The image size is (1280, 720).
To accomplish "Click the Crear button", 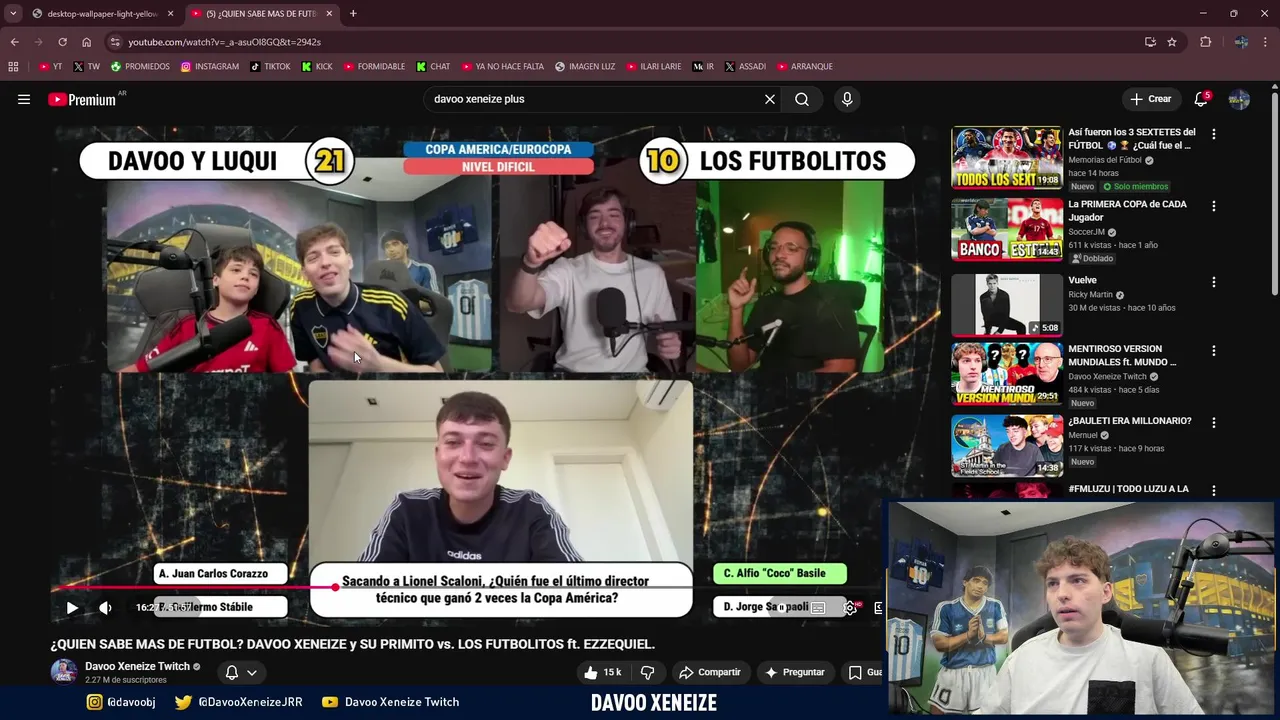I will (x=1151, y=99).
